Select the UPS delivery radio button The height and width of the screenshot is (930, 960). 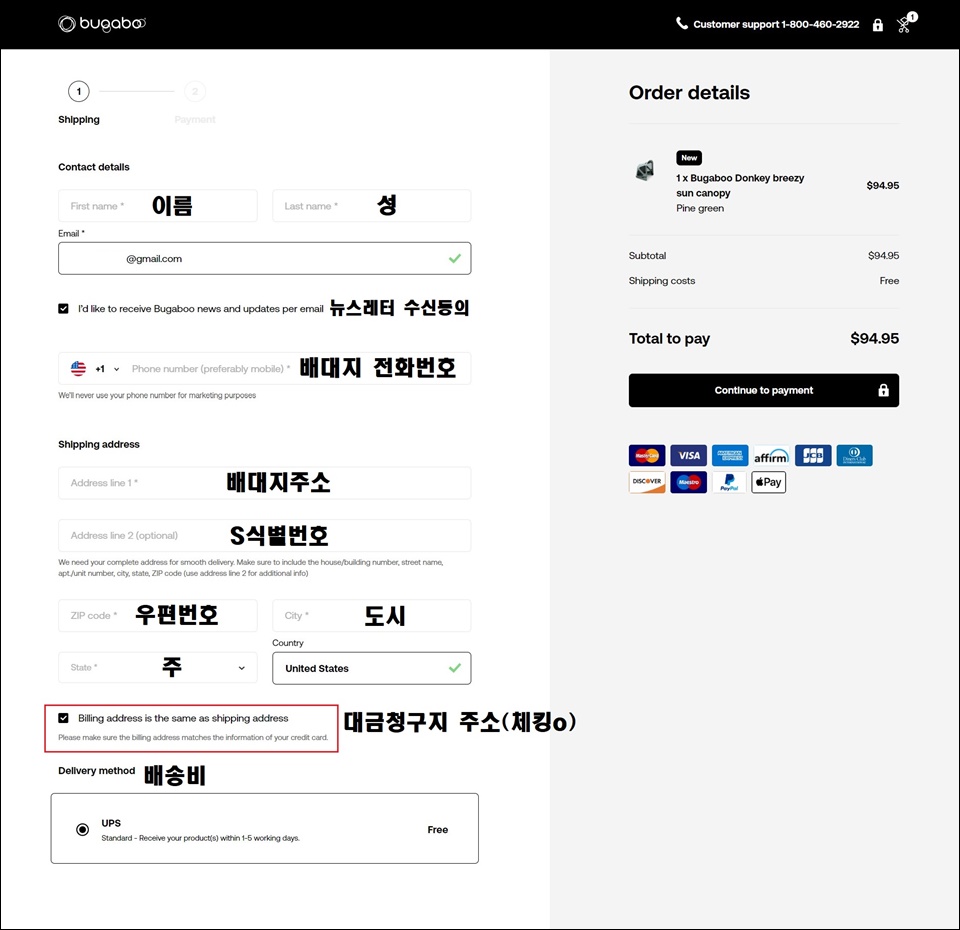82,830
